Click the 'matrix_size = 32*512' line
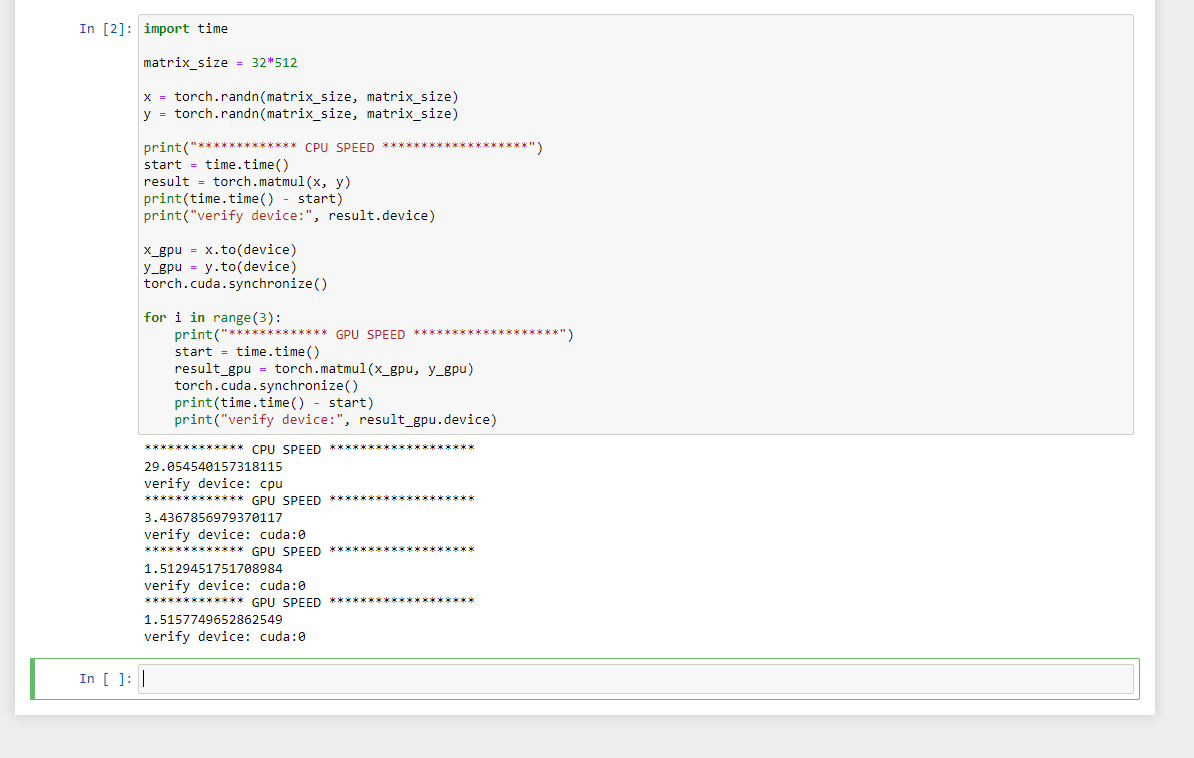 click(x=221, y=62)
